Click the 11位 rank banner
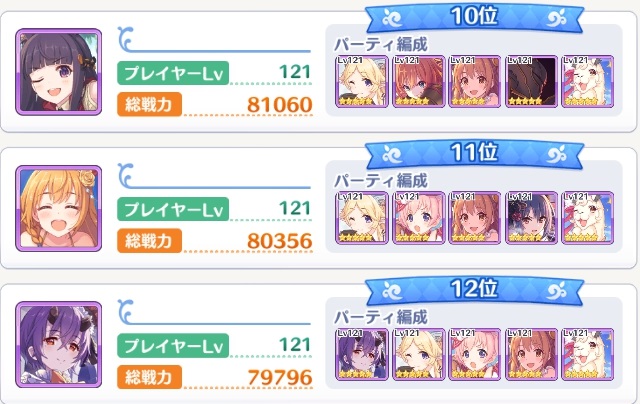Screen dimensions: 640x404 coord(474,154)
